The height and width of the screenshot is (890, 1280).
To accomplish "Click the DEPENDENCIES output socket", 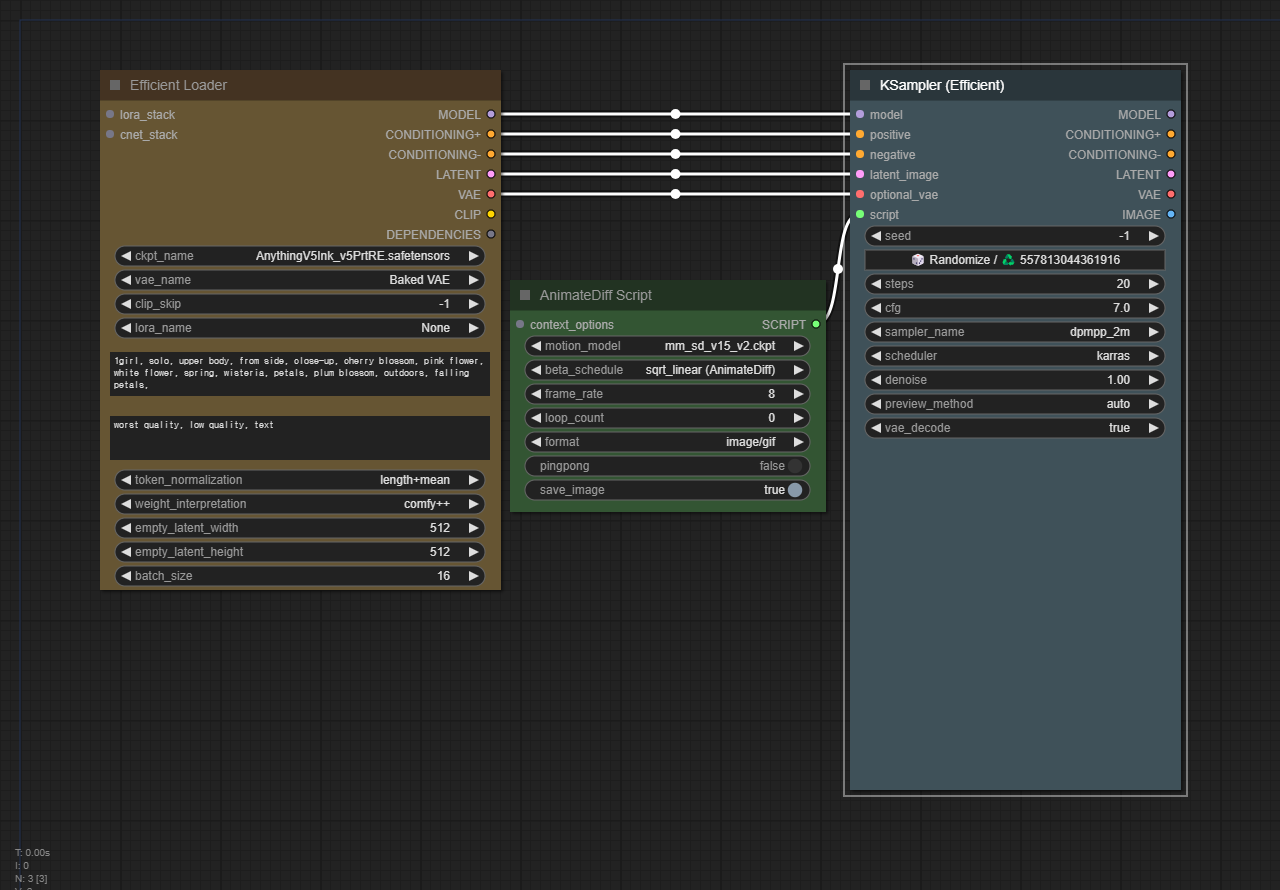I will click(x=491, y=234).
